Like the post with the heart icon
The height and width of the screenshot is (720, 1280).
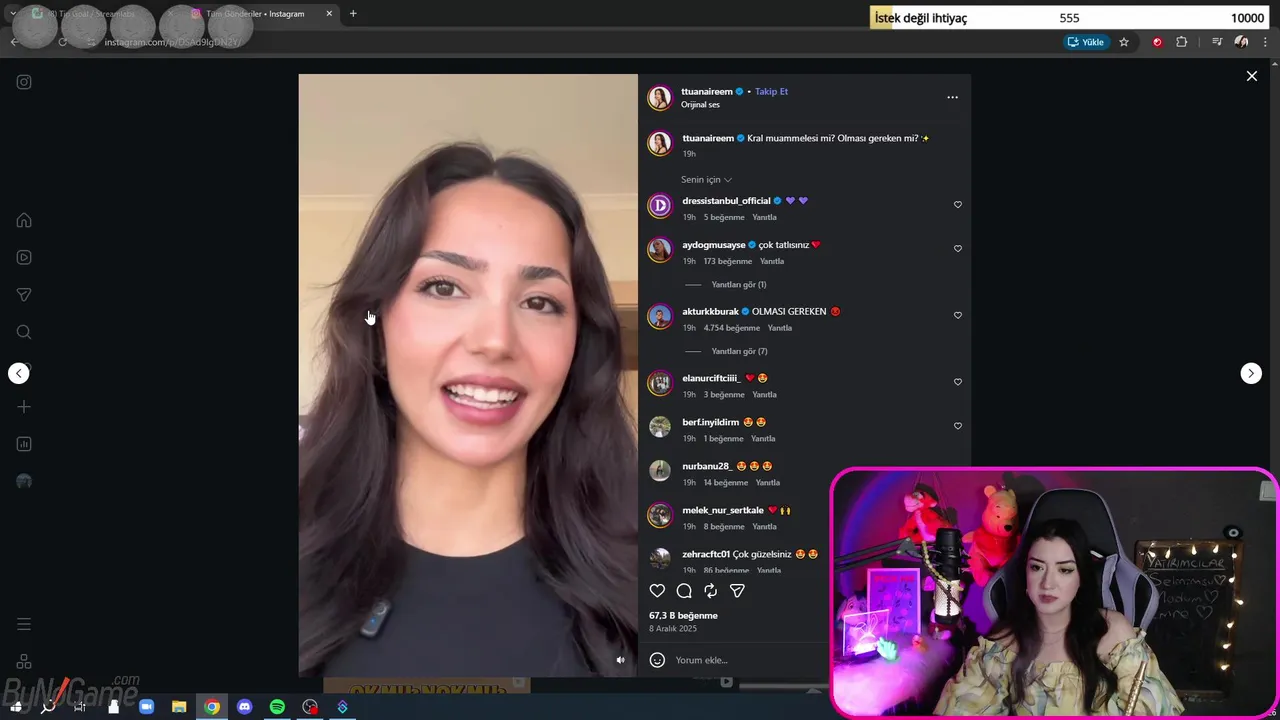[657, 591]
